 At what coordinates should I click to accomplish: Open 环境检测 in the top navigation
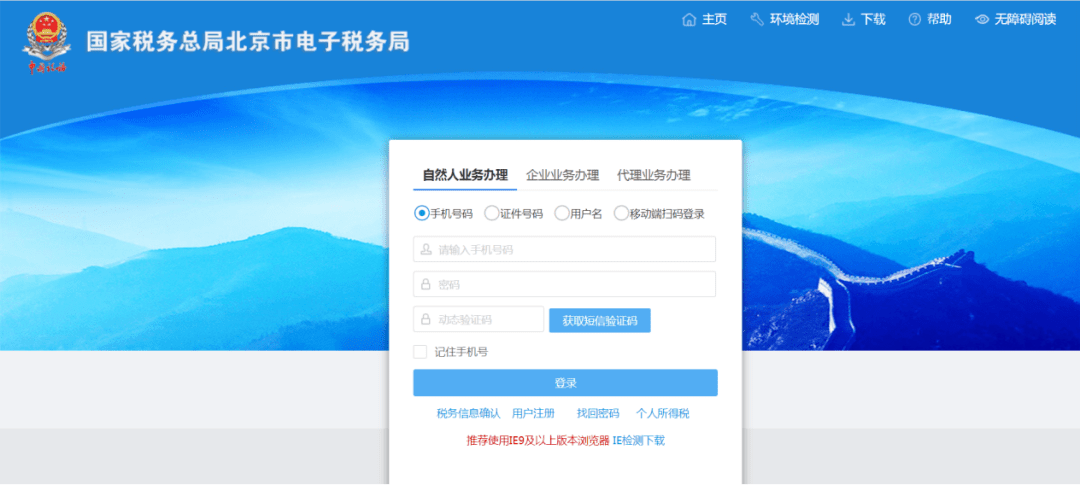(x=794, y=20)
